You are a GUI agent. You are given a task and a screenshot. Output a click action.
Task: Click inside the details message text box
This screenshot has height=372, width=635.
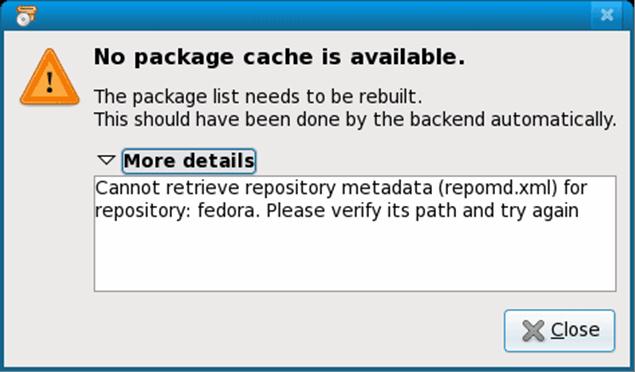355,234
